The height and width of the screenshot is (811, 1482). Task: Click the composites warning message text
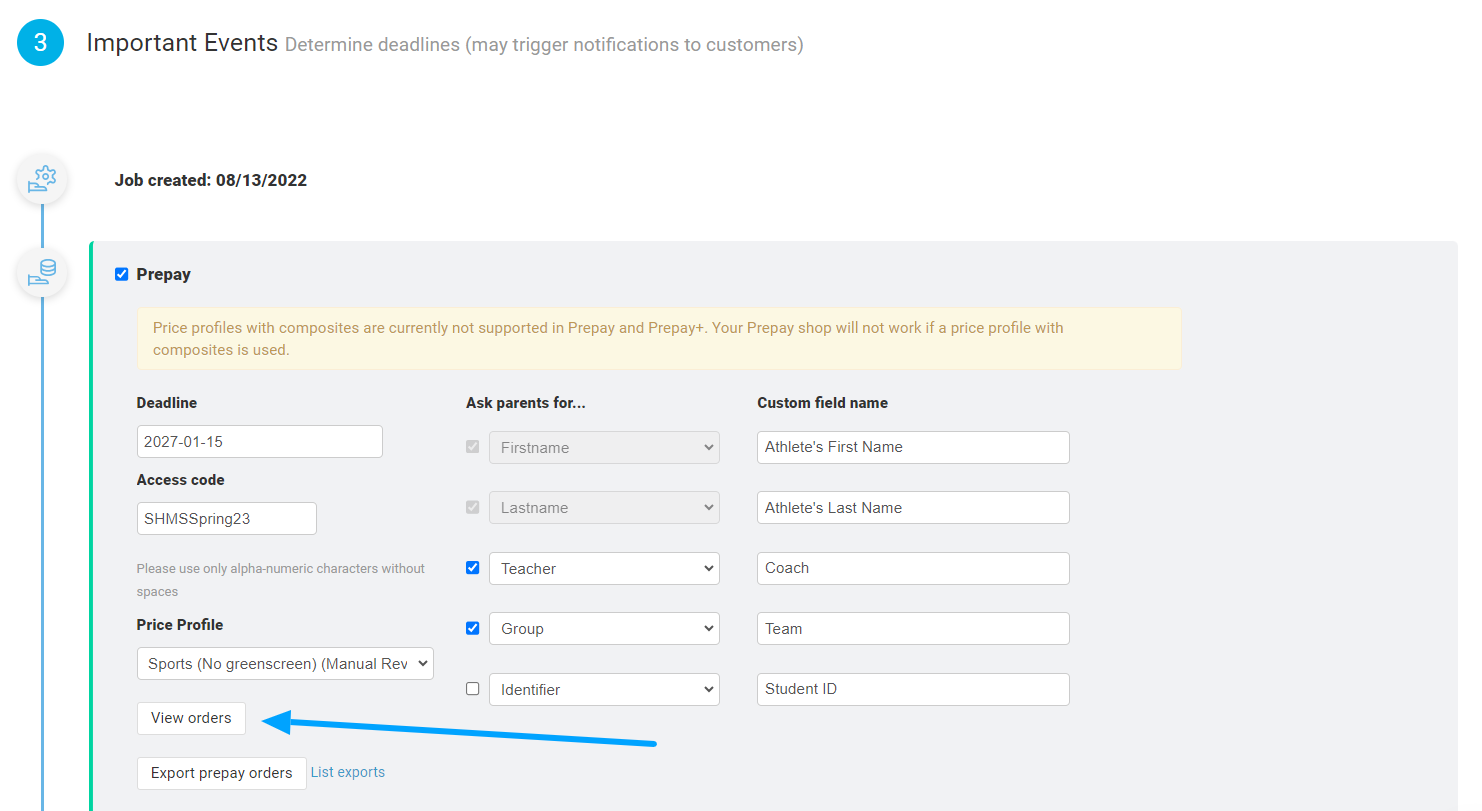pos(608,339)
